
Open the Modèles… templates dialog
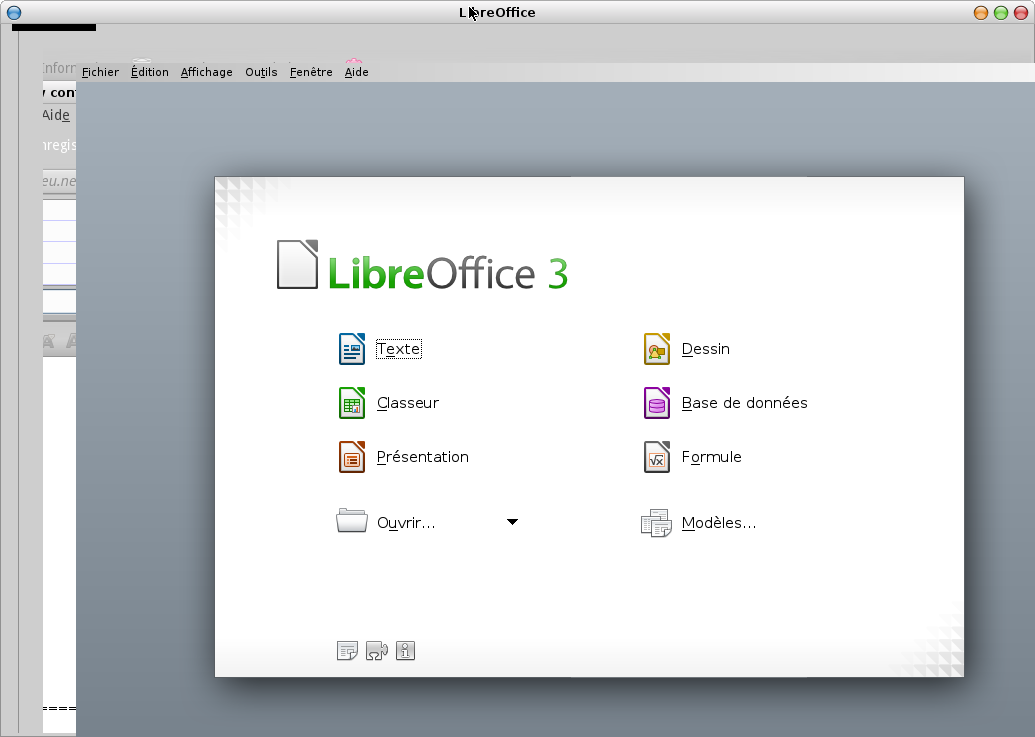(699, 523)
